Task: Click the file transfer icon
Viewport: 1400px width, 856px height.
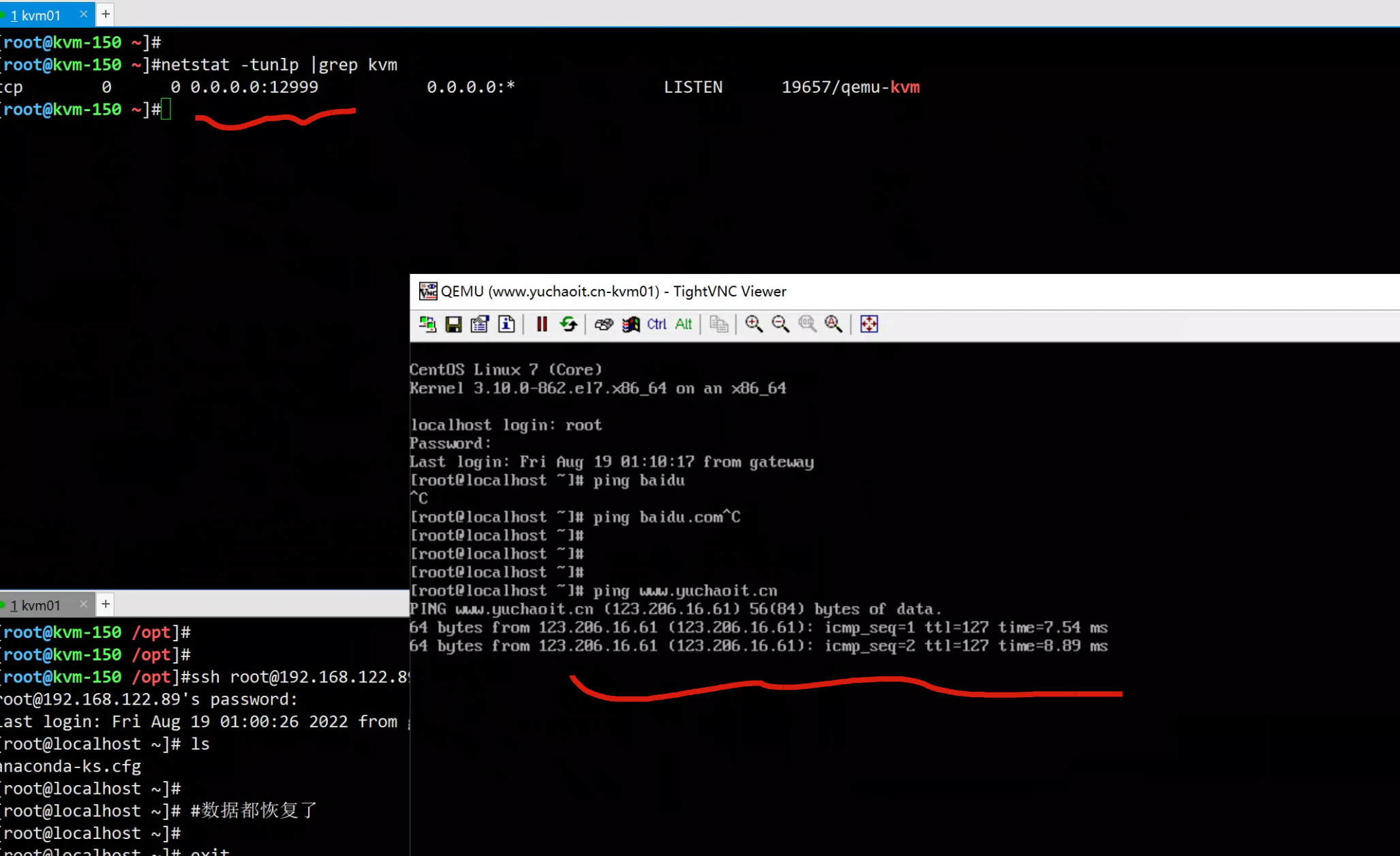Action: pyautogui.click(x=718, y=324)
